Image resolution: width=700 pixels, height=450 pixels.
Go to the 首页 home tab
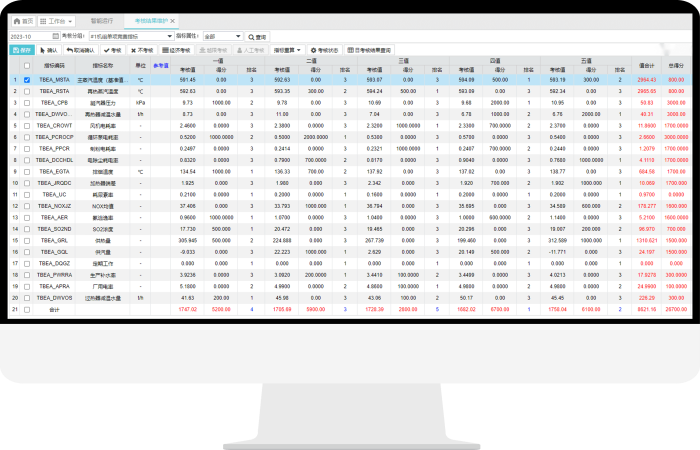tap(23, 20)
